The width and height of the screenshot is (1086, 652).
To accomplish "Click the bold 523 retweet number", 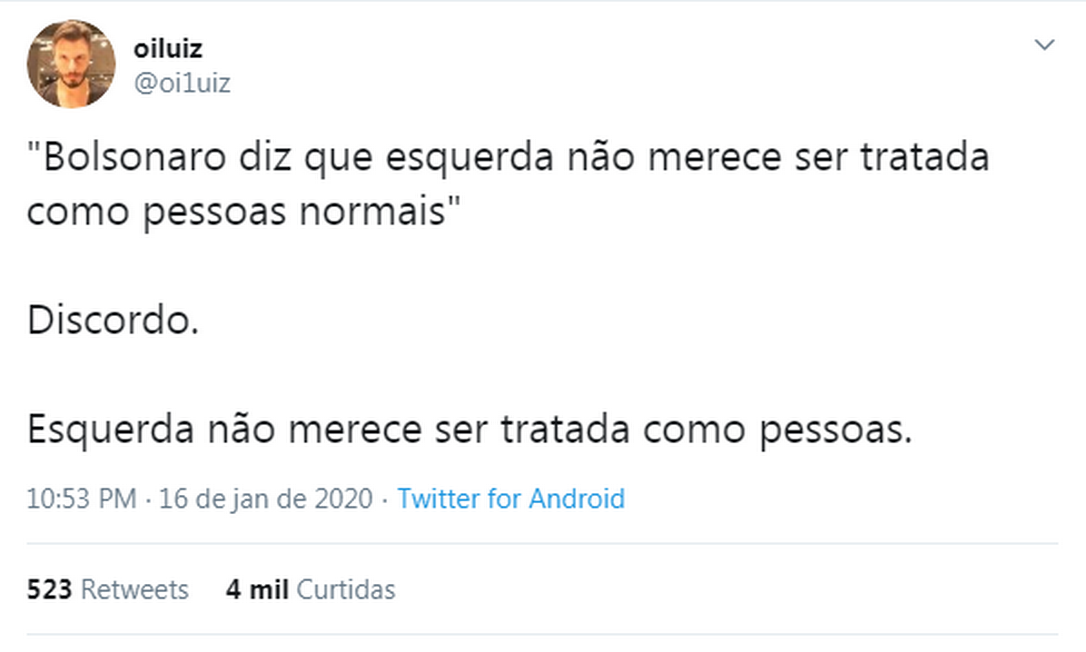I will [x=49, y=590].
